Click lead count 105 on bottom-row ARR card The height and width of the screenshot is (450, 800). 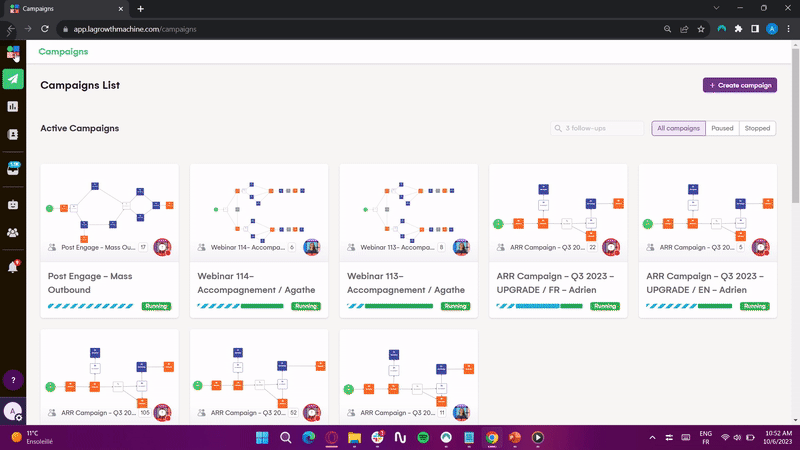pos(145,412)
